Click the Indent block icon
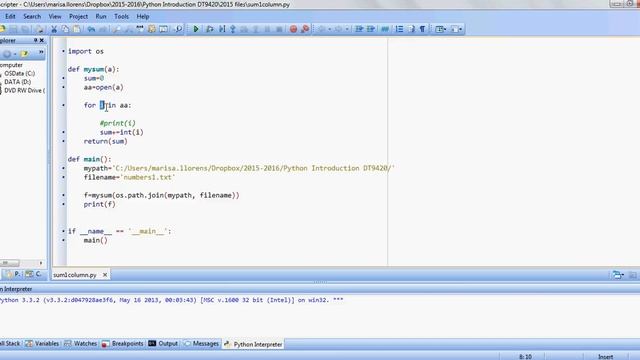640x360 pixels. [x=359, y=29]
